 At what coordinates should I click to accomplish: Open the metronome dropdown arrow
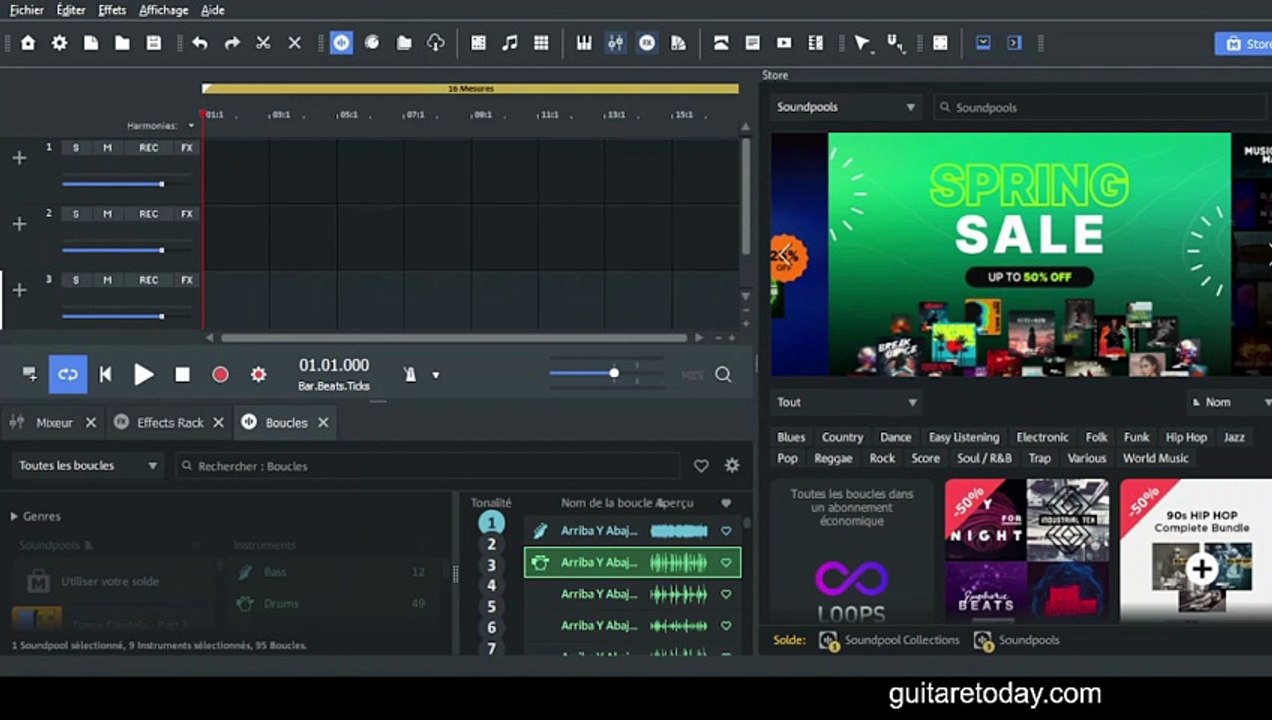tap(435, 375)
